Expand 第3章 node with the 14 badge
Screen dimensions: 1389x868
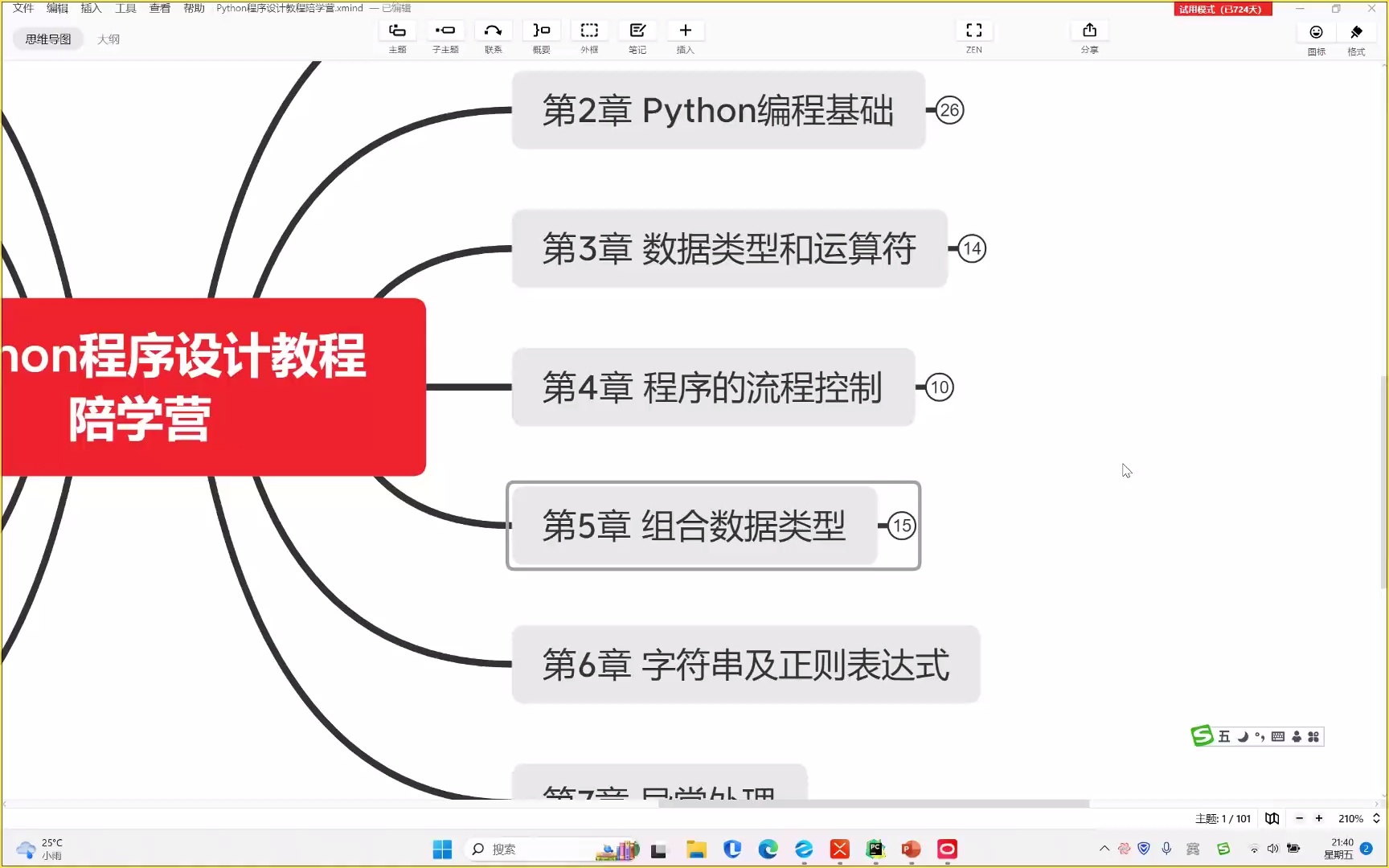(x=972, y=249)
